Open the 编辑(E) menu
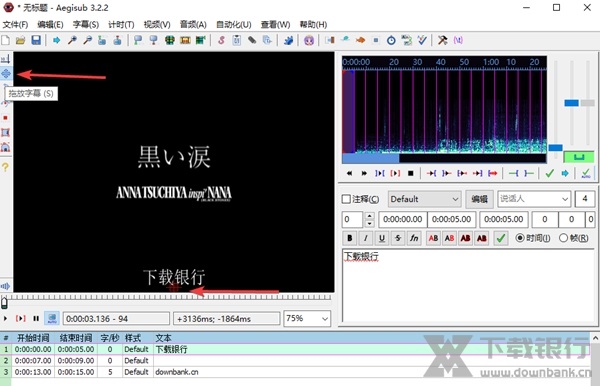 coord(50,24)
